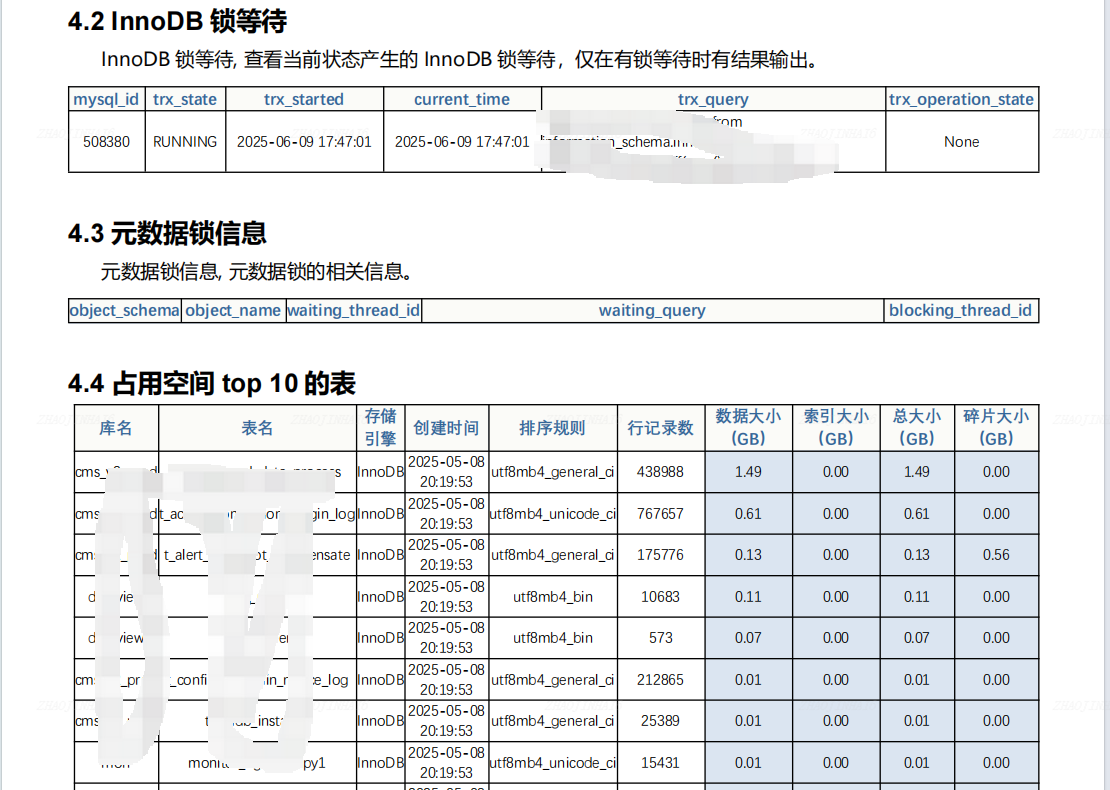Click the "RUNNING" trx_state cell

coord(185,142)
